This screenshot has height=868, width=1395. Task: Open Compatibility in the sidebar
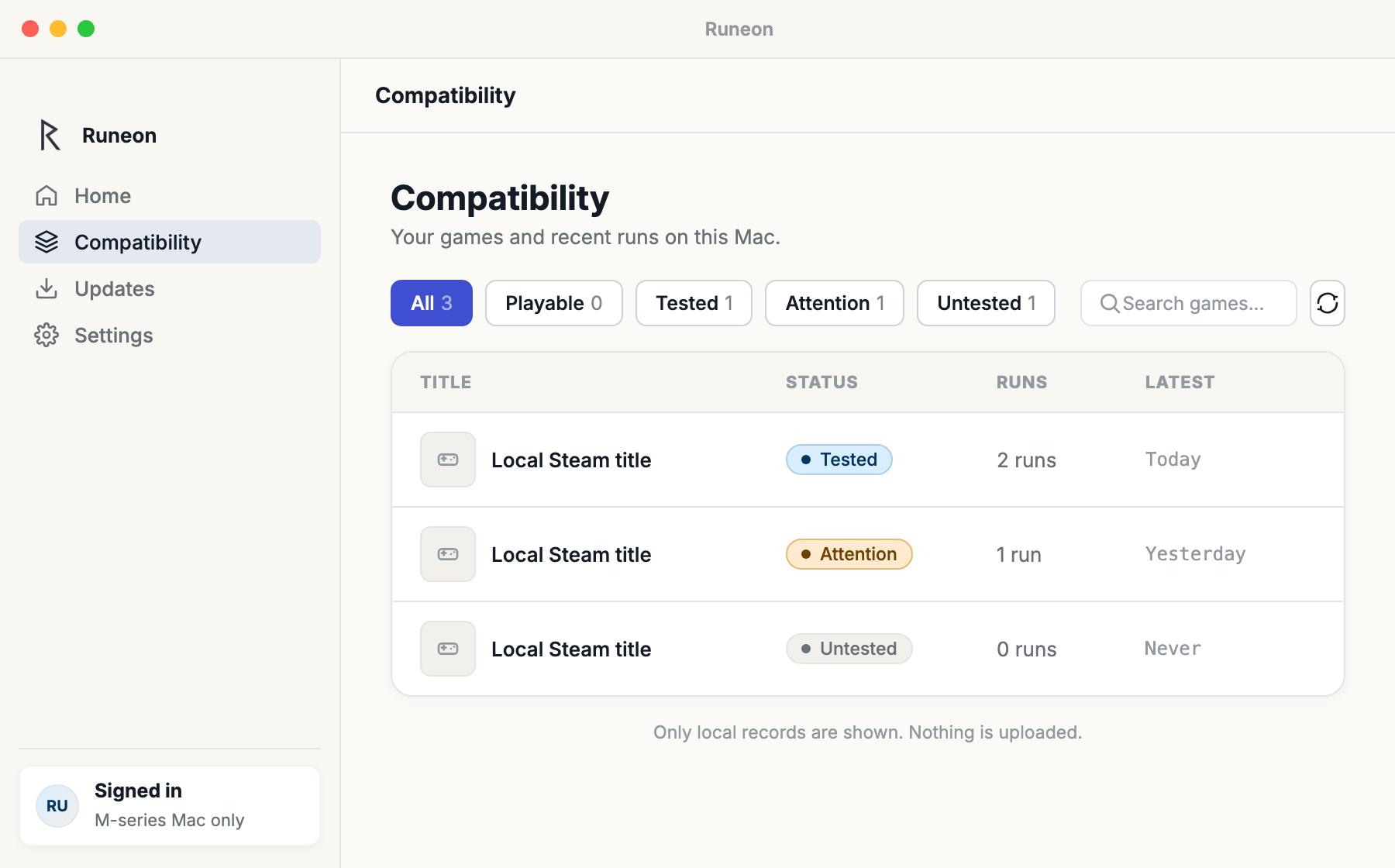pyautogui.click(x=170, y=242)
